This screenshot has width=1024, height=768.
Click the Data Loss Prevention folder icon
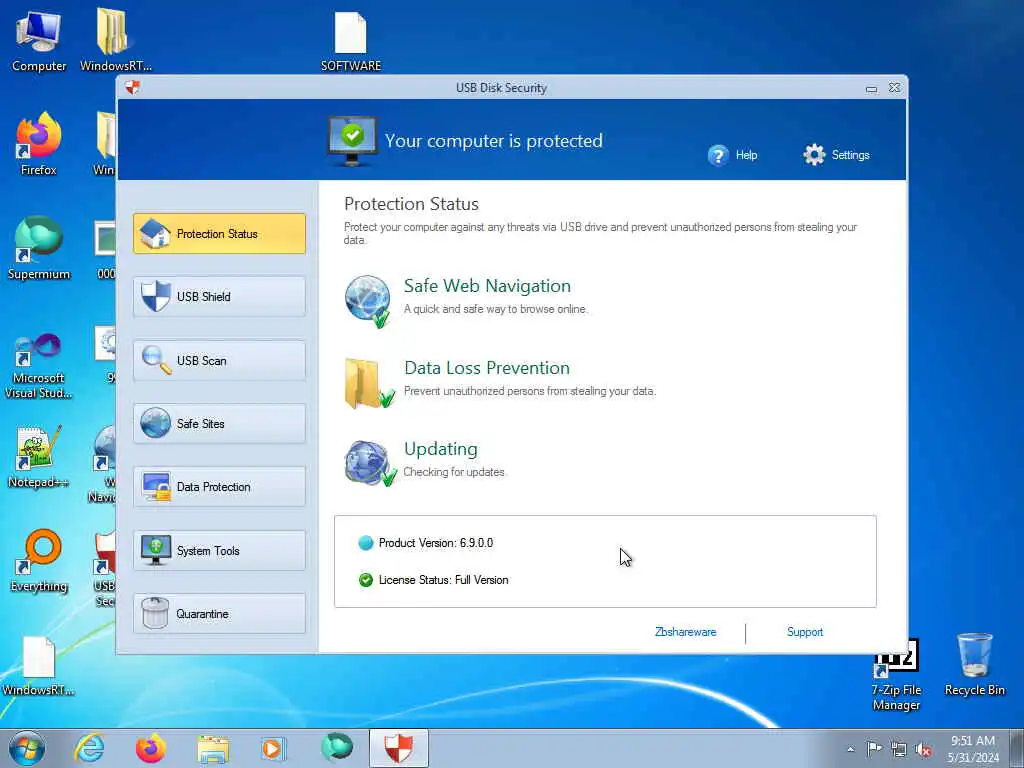click(369, 383)
